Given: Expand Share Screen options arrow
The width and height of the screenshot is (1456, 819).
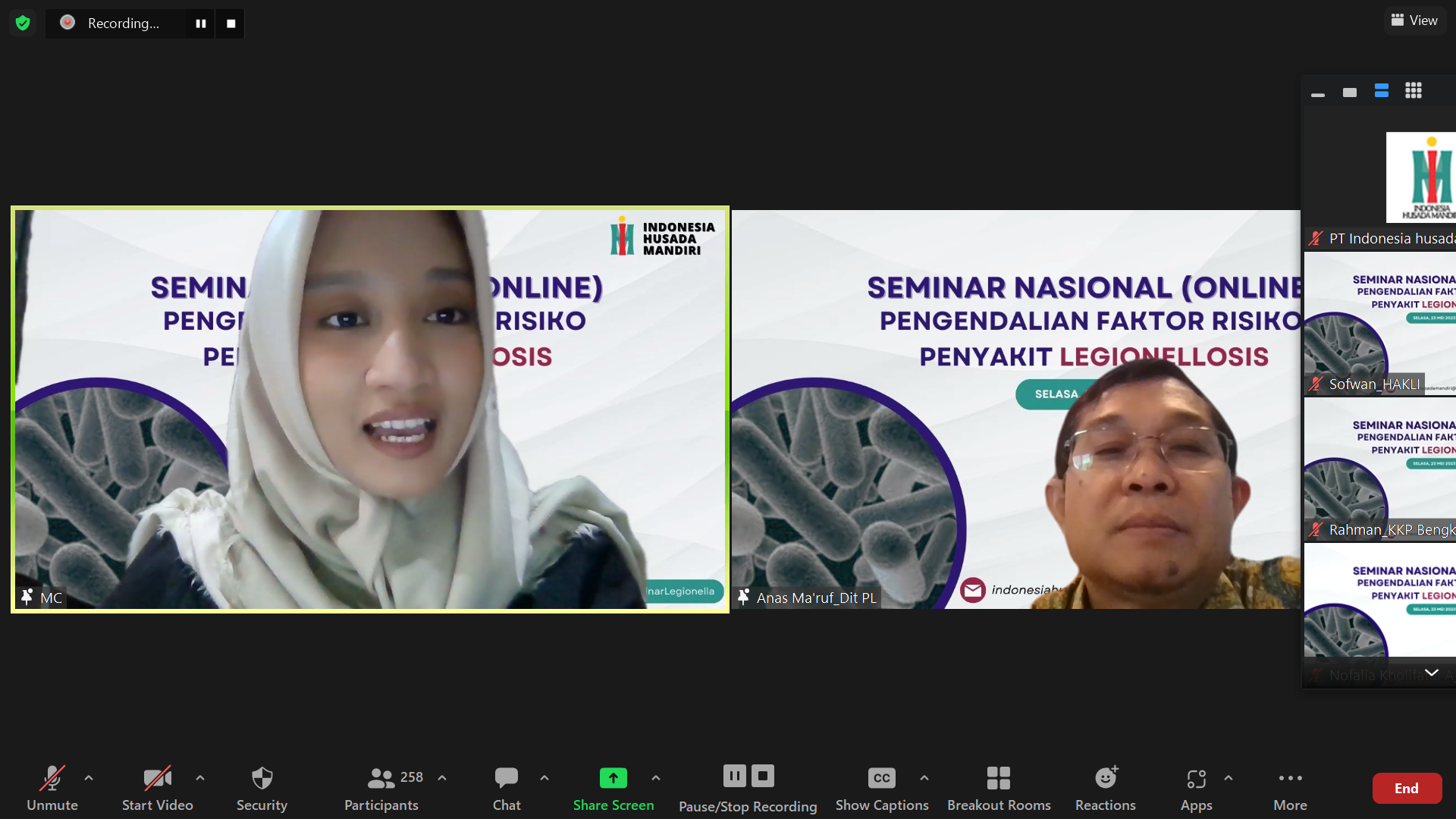Looking at the screenshot, I should [656, 778].
